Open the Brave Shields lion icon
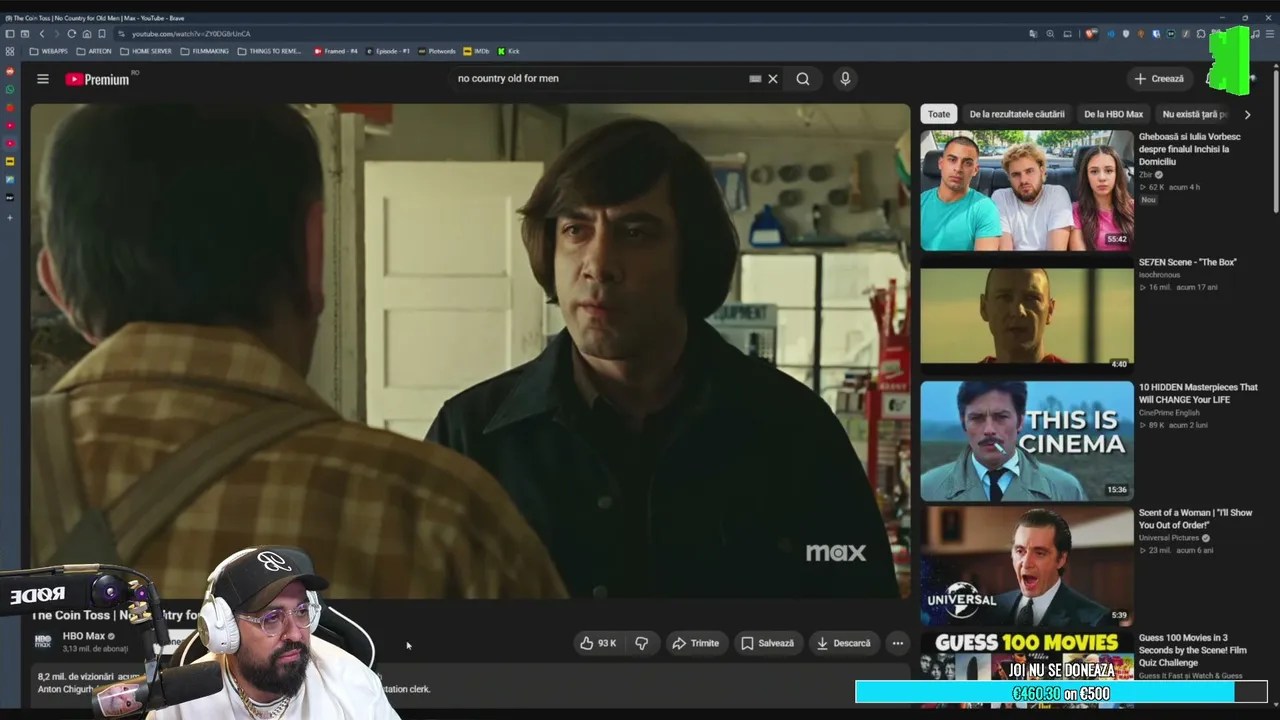 [x=1093, y=34]
